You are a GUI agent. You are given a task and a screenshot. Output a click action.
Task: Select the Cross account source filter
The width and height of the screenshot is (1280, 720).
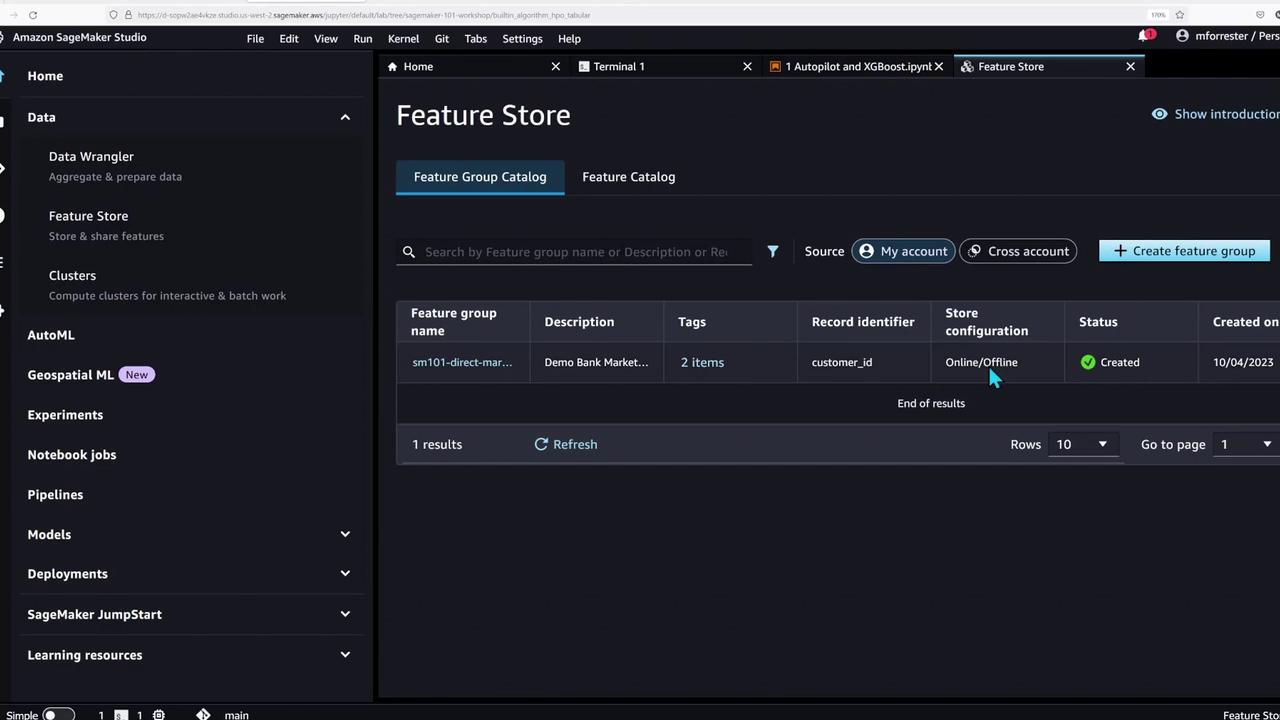click(1018, 251)
